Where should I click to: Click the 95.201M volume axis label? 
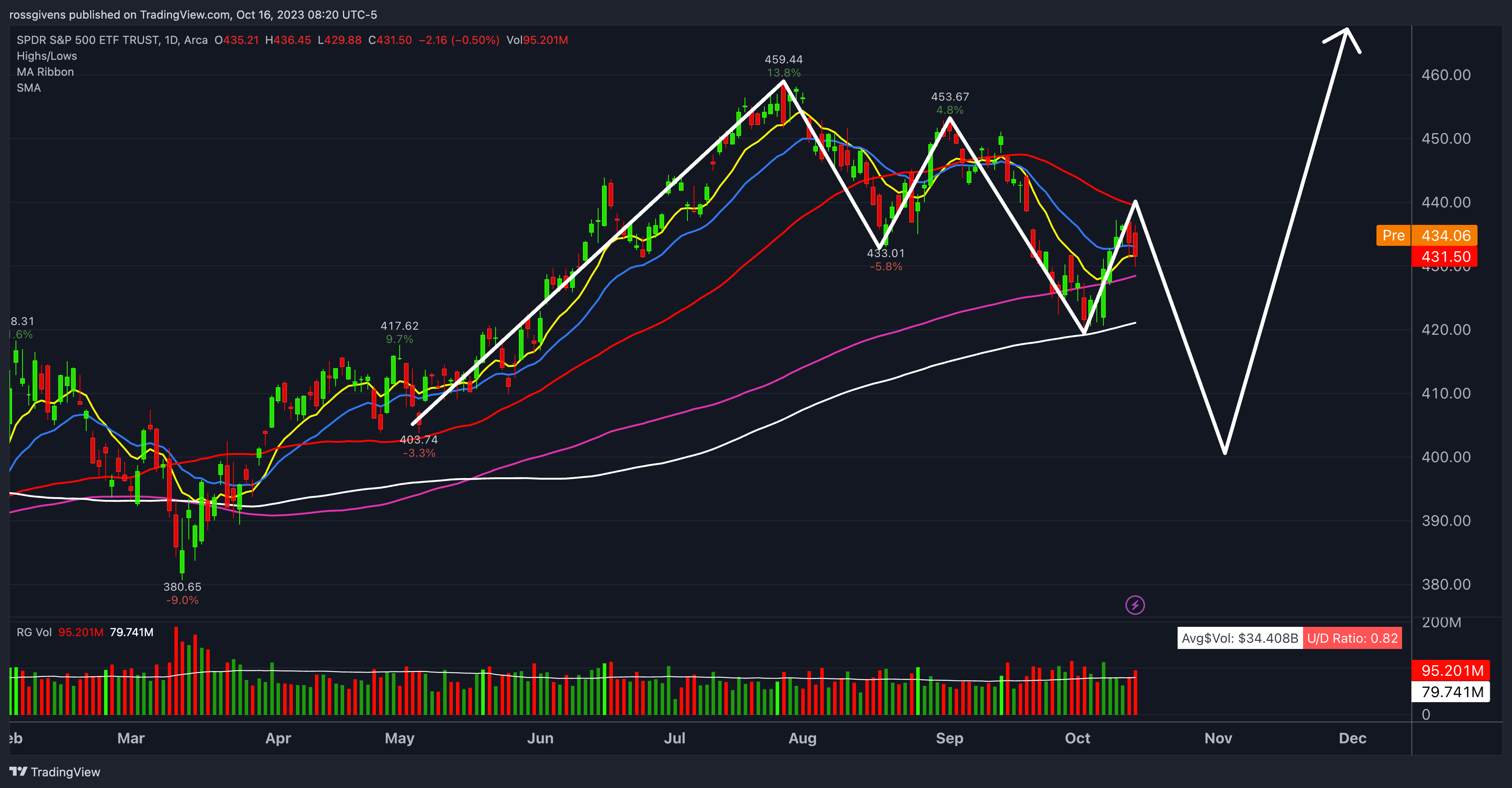1450,670
